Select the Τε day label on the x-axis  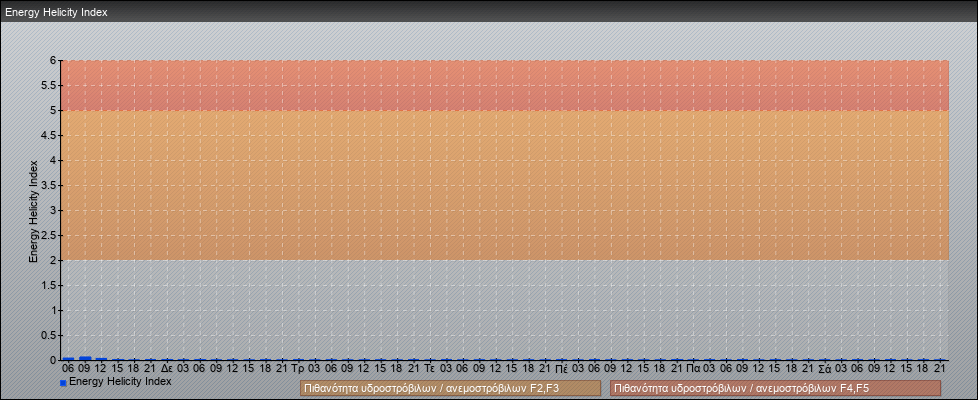click(430, 369)
